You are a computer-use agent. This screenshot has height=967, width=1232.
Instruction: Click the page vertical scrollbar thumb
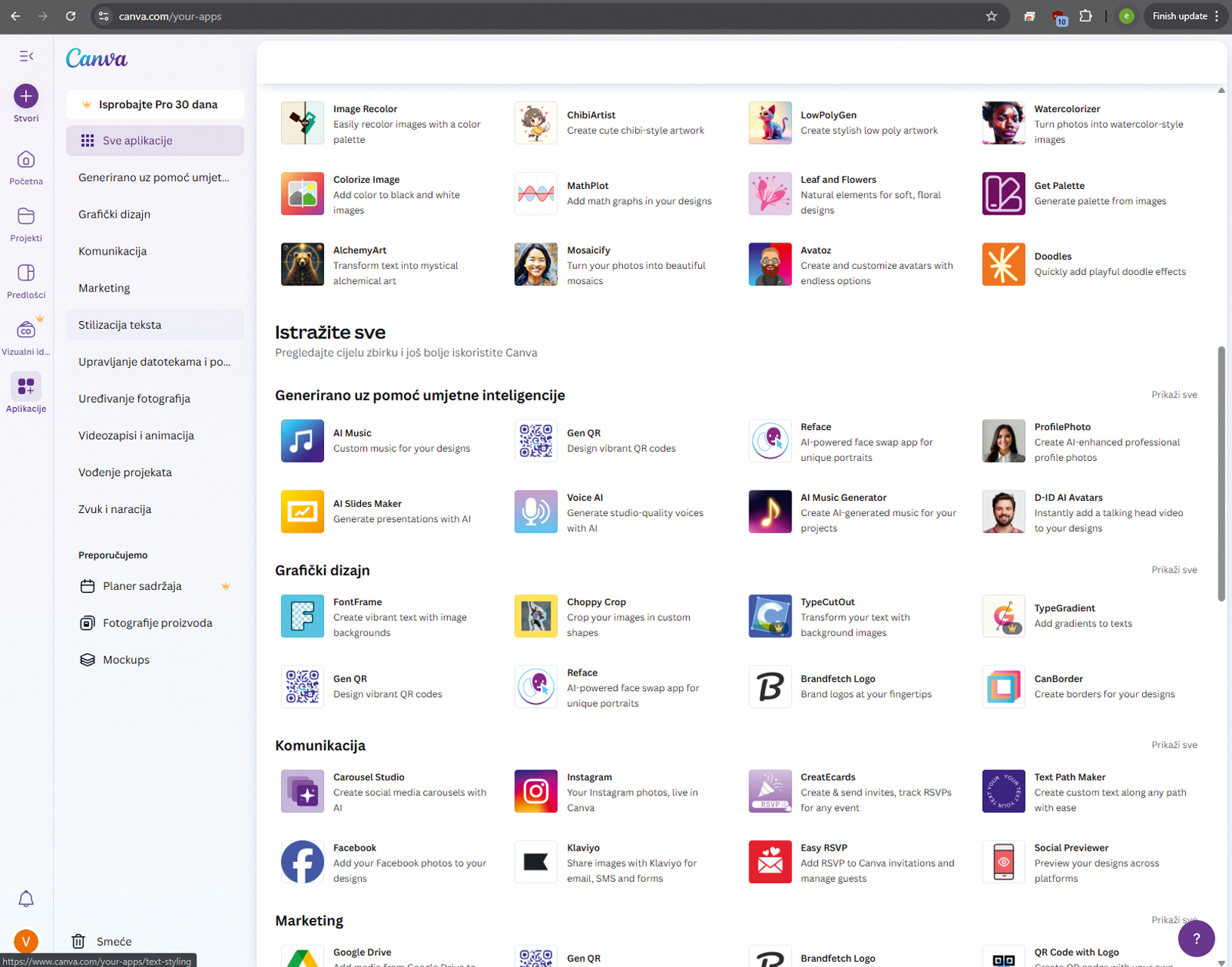(1221, 474)
